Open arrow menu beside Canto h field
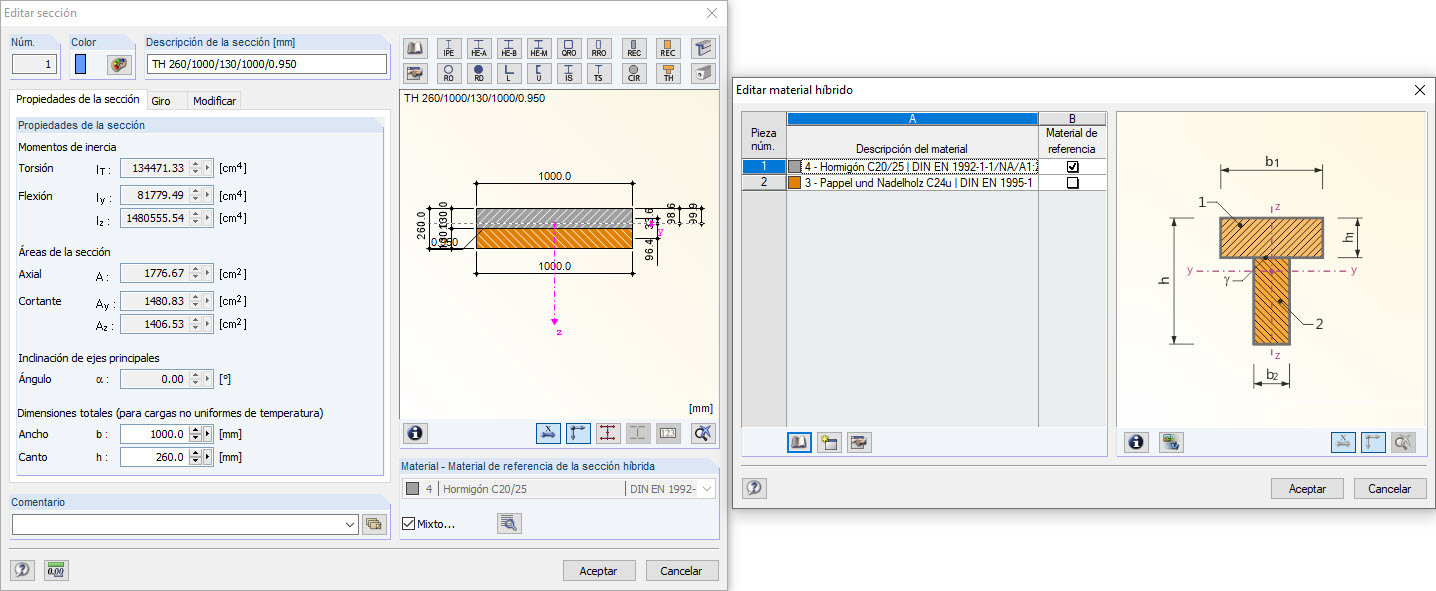This screenshot has width=1436, height=591. coord(208,457)
